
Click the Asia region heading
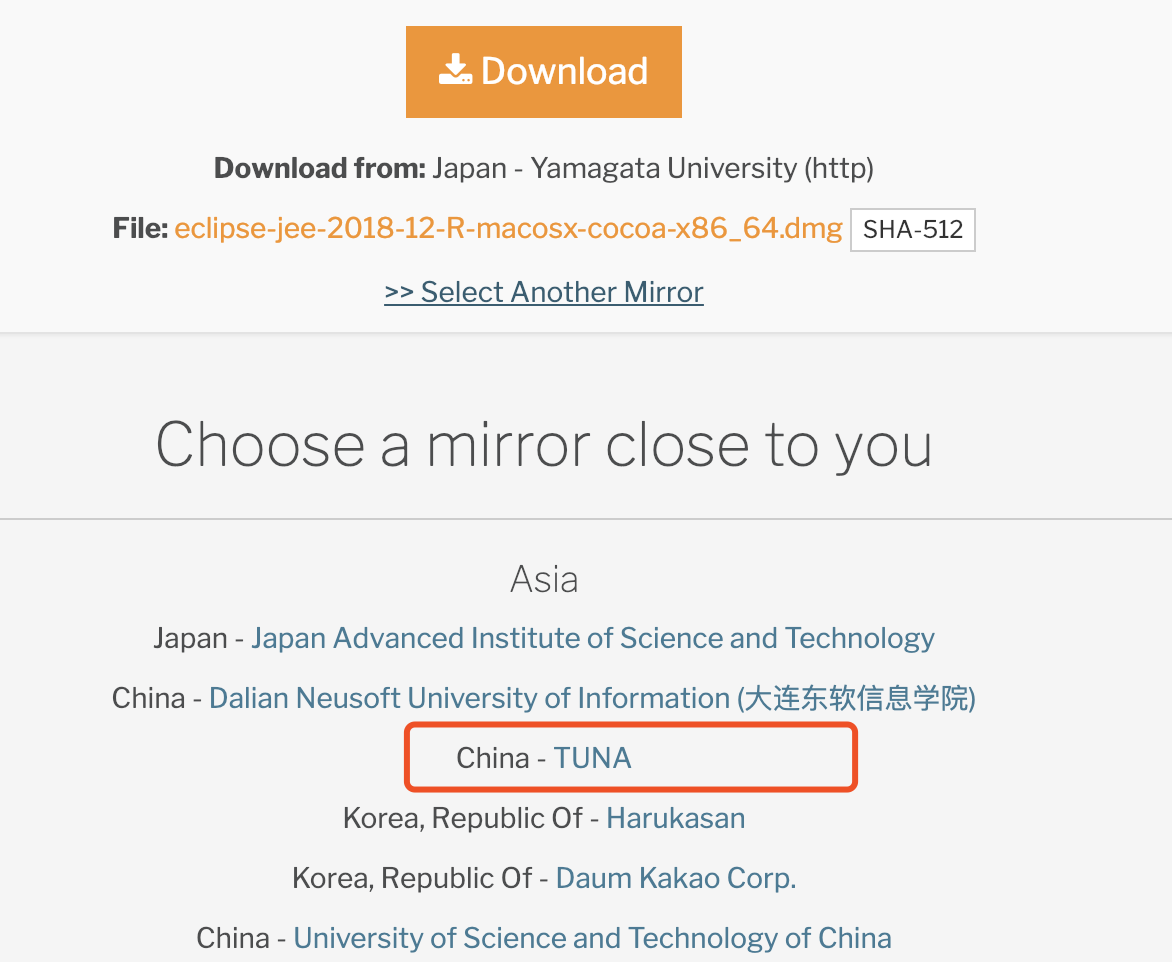coord(544,579)
